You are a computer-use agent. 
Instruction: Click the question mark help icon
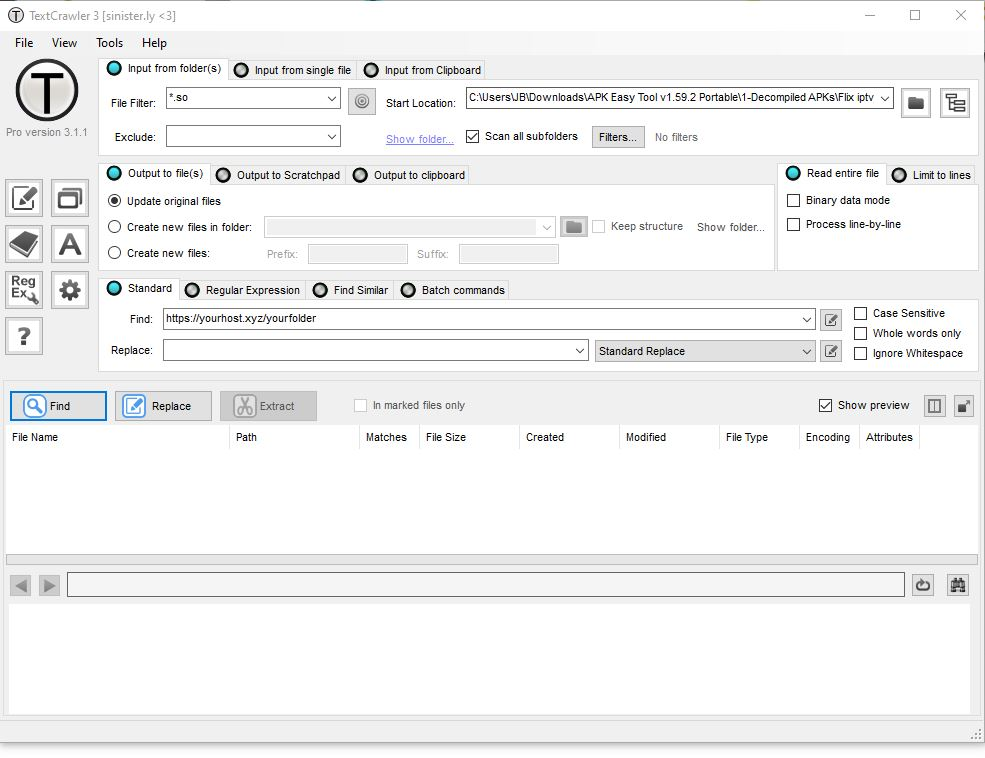click(x=25, y=336)
